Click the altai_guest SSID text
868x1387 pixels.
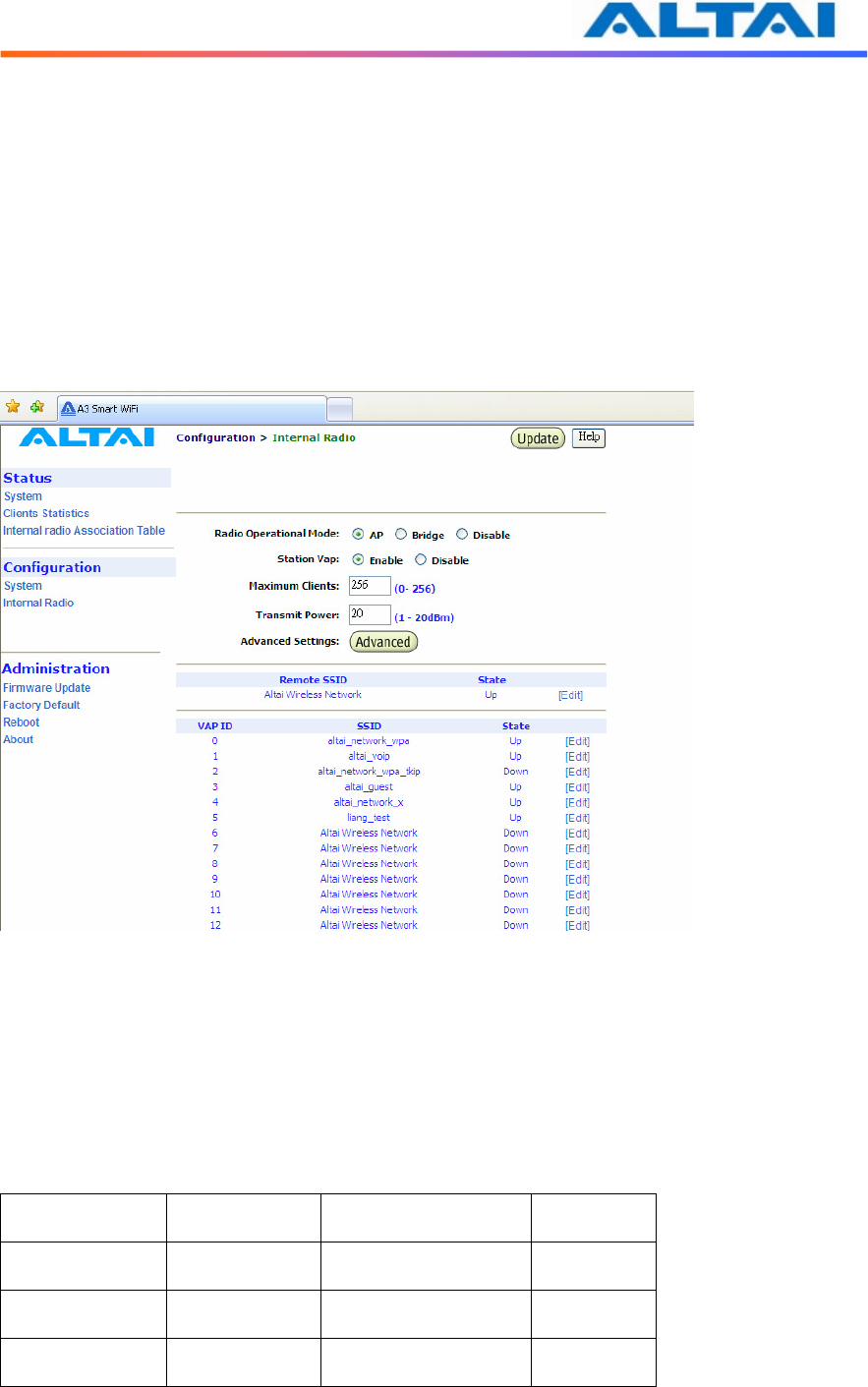pyautogui.click(x=369, y=786)
